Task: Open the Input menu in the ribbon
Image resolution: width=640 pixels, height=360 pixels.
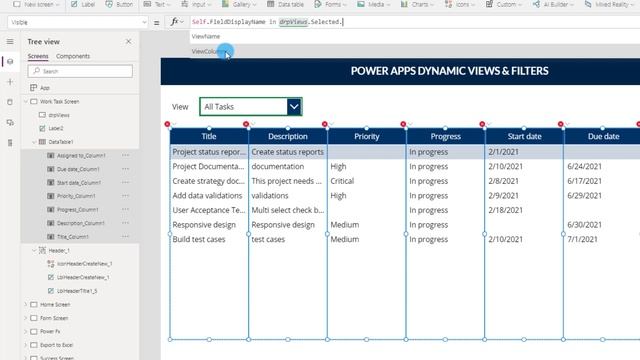Action: (196, 4)
